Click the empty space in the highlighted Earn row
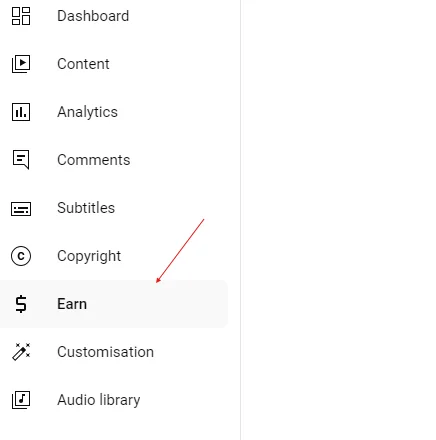The image size is (436, 440). pos(157,305)
